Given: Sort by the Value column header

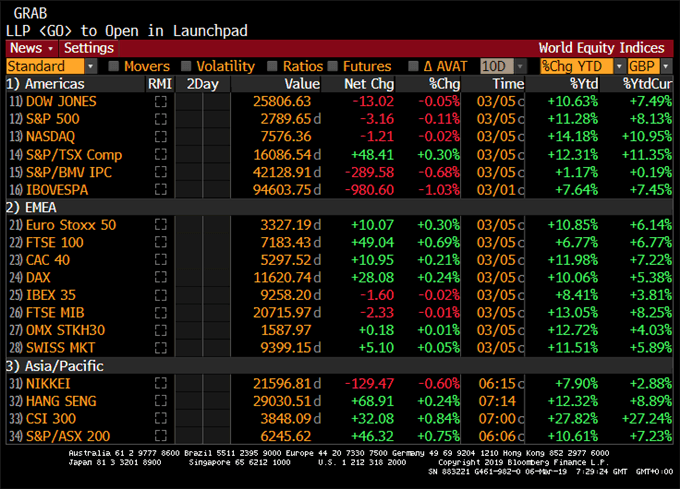Looking at the screenshot, I should [x=302, y=84].
